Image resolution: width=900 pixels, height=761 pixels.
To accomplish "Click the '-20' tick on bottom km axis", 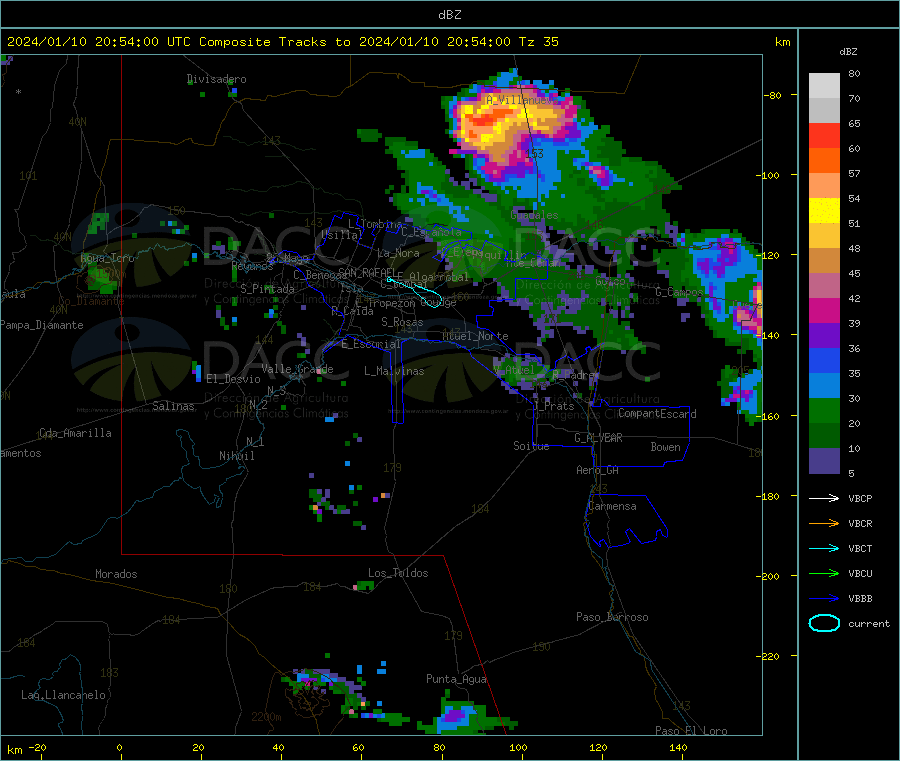I will pyautogui.click(x=37, y=747).
